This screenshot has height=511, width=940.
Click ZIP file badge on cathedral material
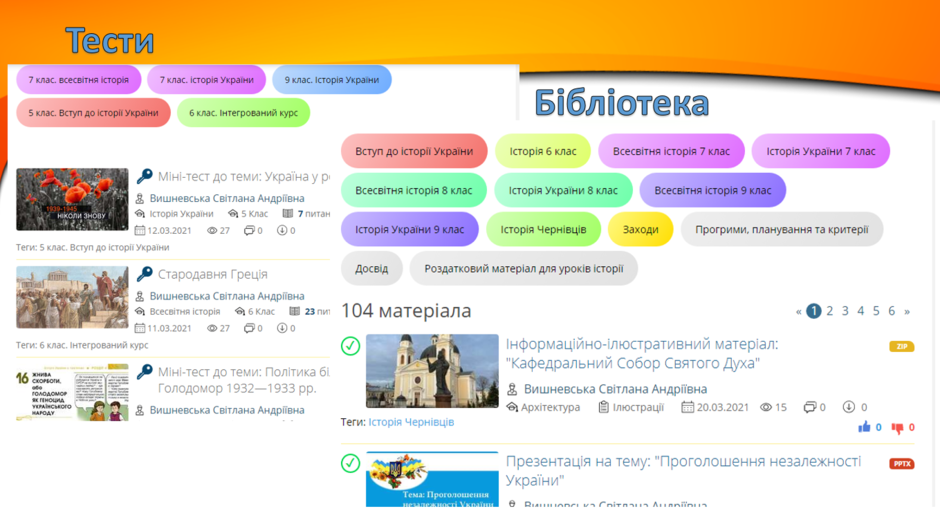[902, 346]
